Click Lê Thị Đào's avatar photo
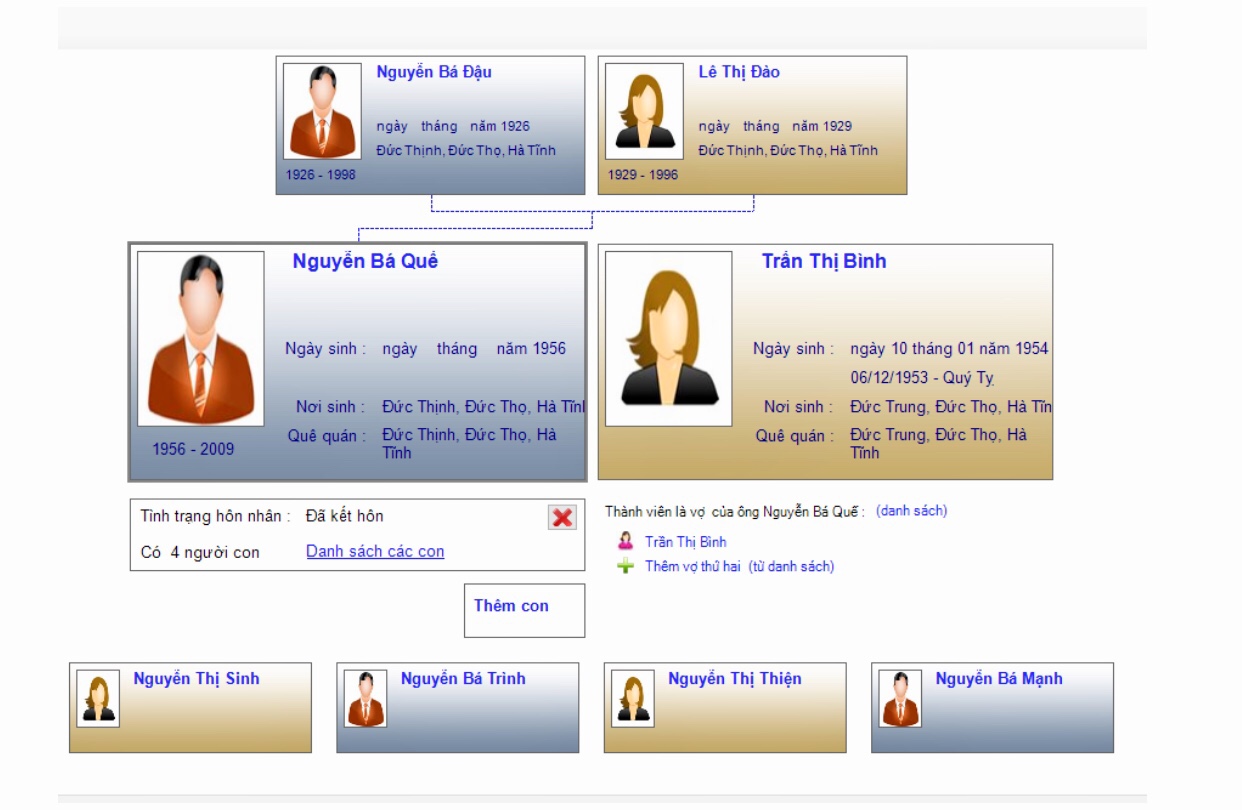The height and width of the screenshot is (810, 1242). coord(644,111)
